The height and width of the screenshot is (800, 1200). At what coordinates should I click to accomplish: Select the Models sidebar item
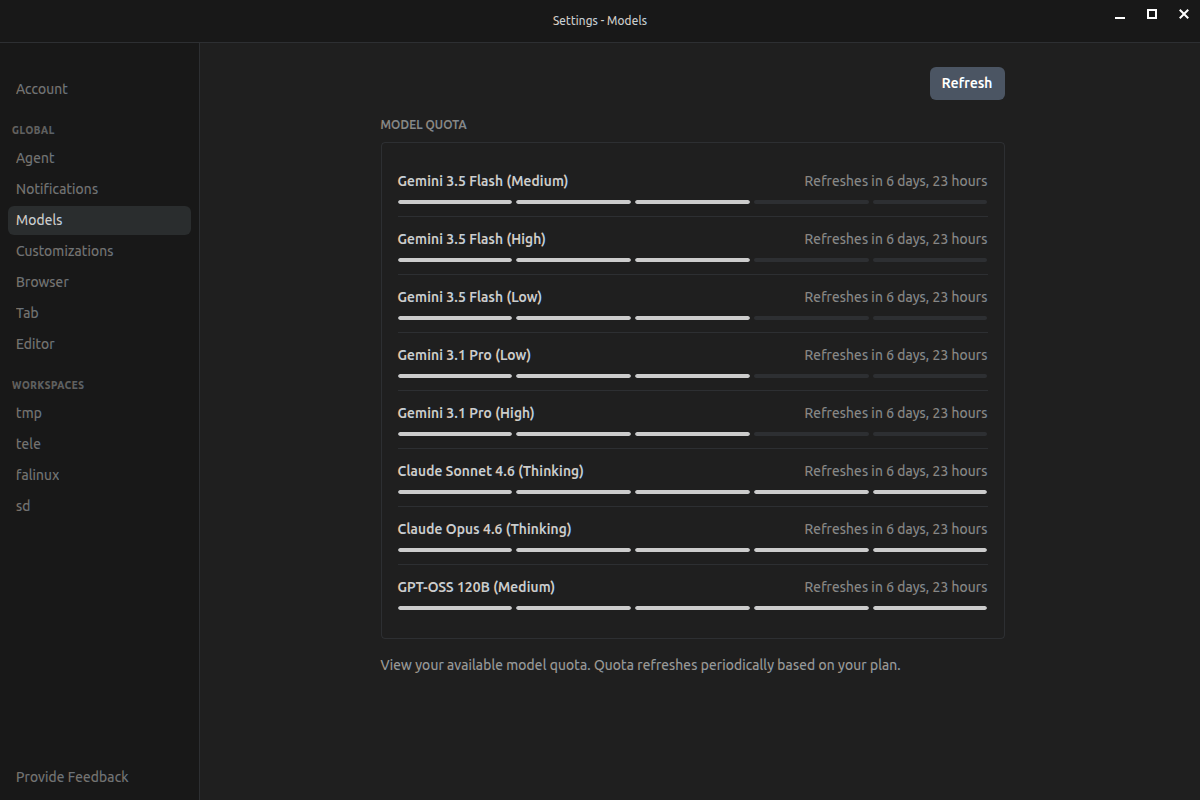(x=99, y=220)
